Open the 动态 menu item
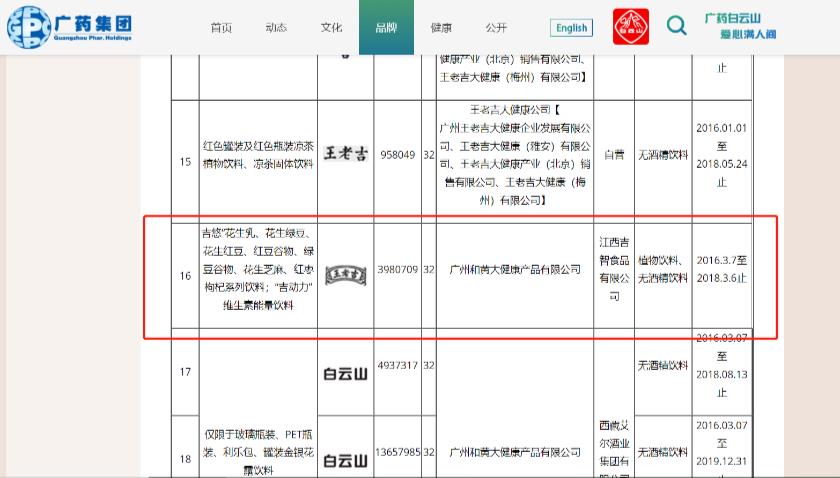 click(276, 27)
